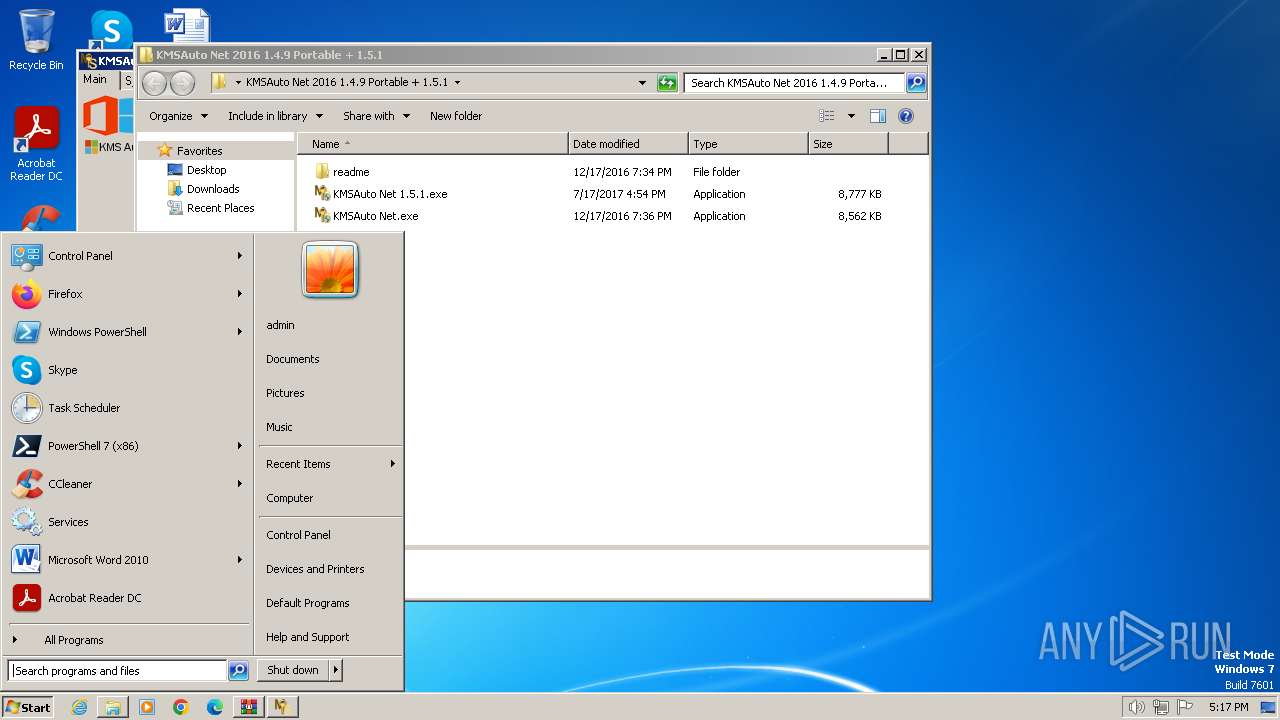Click Internet Explorer taskbar icon
Image resolution: width=1280 pixels, height=720 pixels.
(x=79, y=707)
